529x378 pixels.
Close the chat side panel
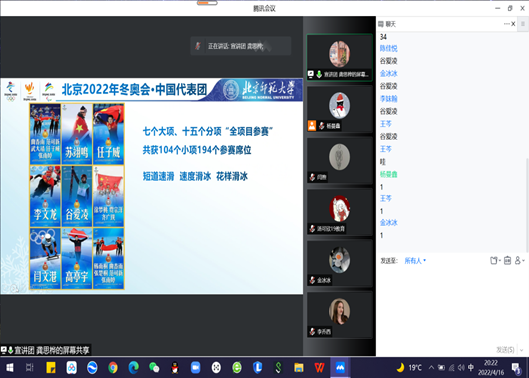point(513,24)
